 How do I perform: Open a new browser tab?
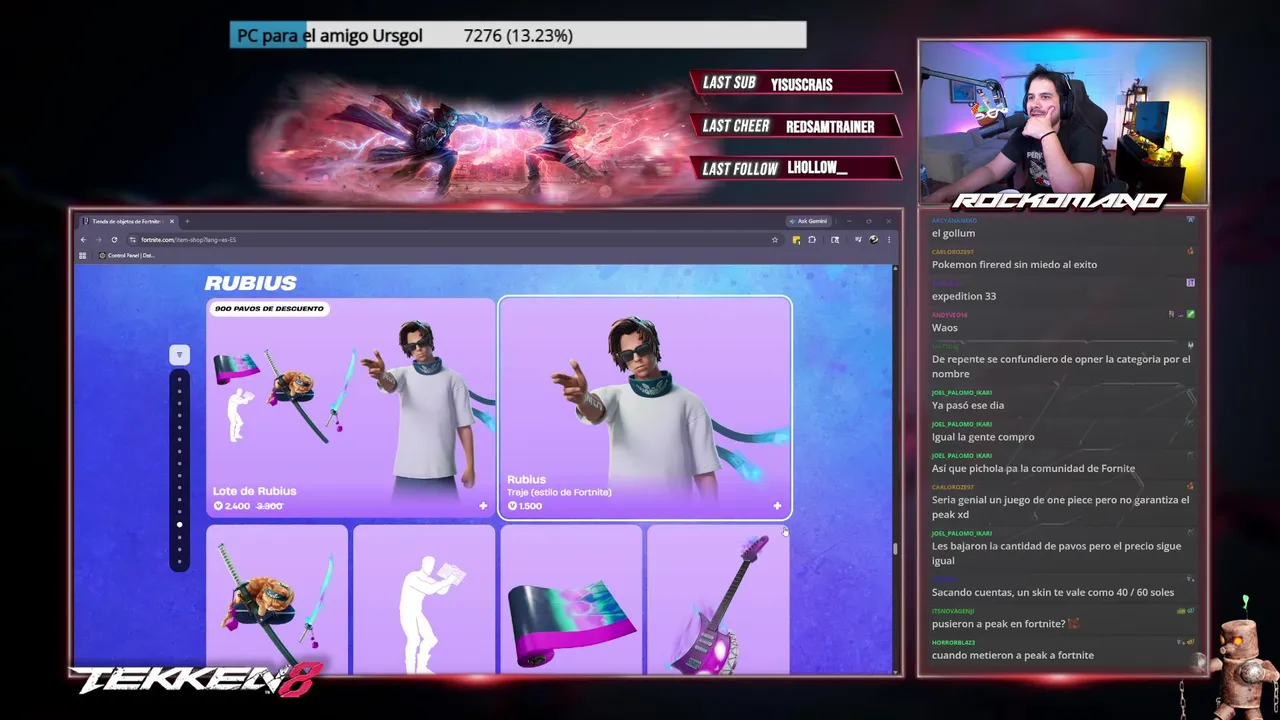click(187, 221)
